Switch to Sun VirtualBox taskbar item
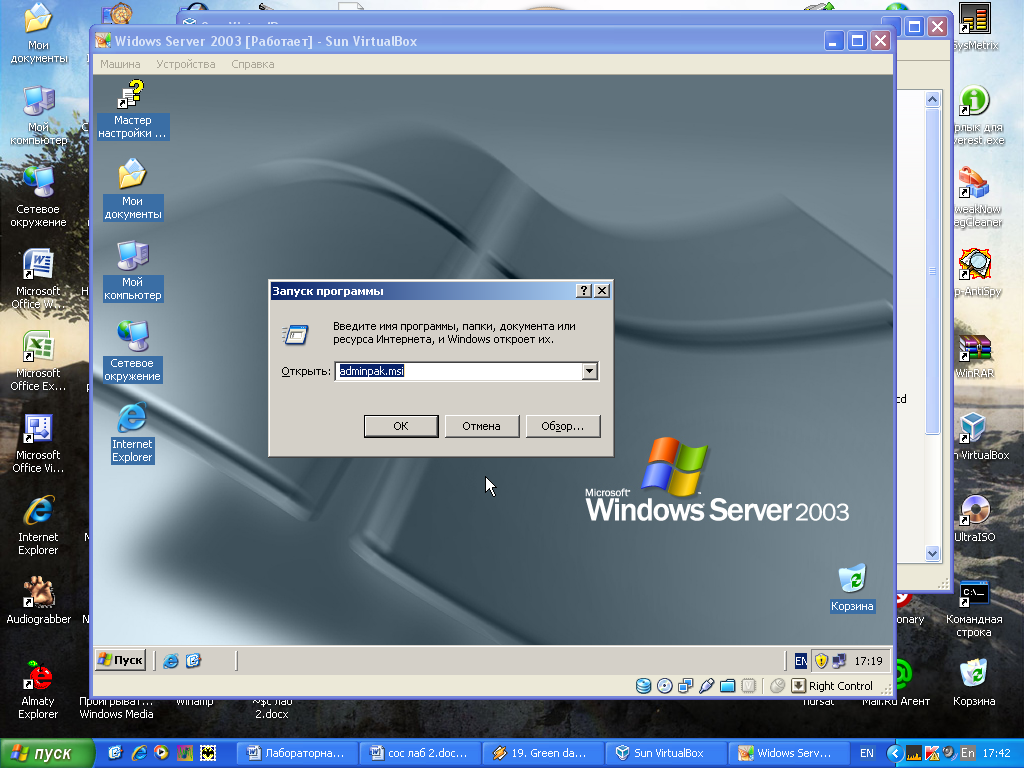The height and width of the screenshot is (768, 1024). click(x=665, y=753)
